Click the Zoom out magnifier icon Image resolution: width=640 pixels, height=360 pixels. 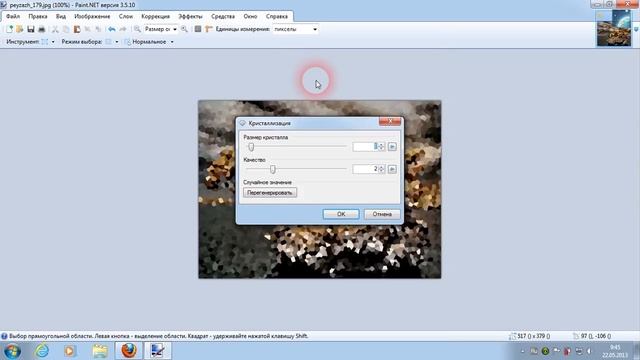[138, 29]
